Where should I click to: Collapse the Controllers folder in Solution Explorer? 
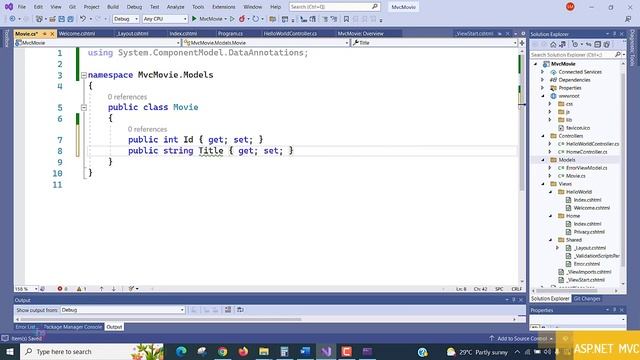pyautogui.click(x=543, y=136)
